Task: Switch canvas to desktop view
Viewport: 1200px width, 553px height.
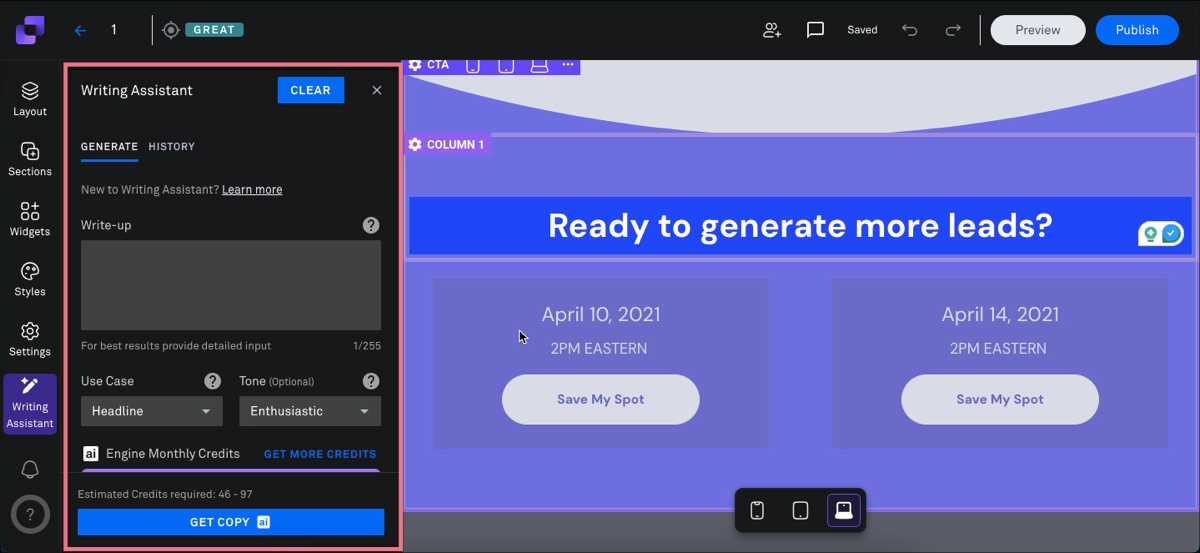Action: 844,510
